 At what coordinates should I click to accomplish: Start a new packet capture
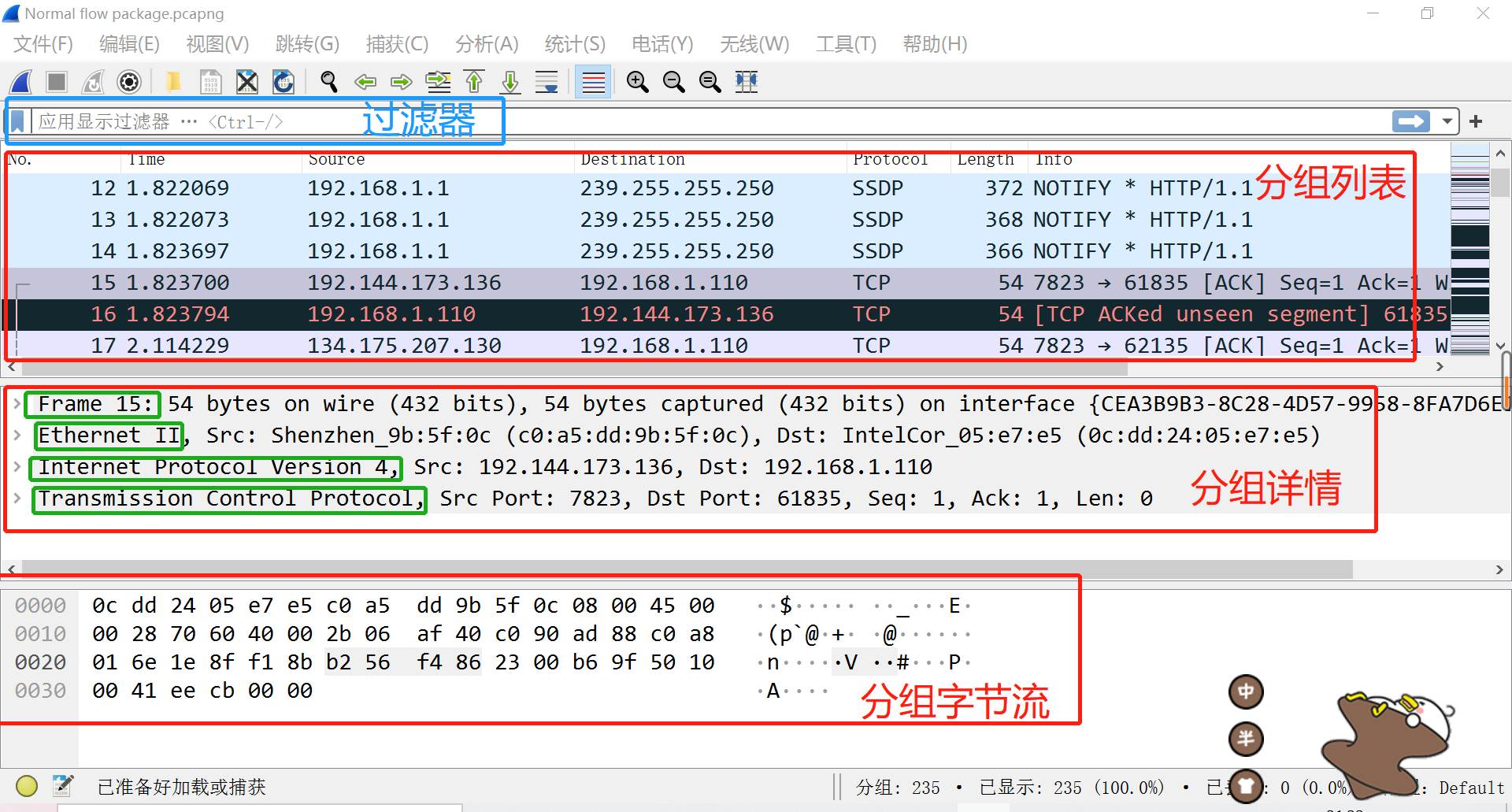[20, 81]
